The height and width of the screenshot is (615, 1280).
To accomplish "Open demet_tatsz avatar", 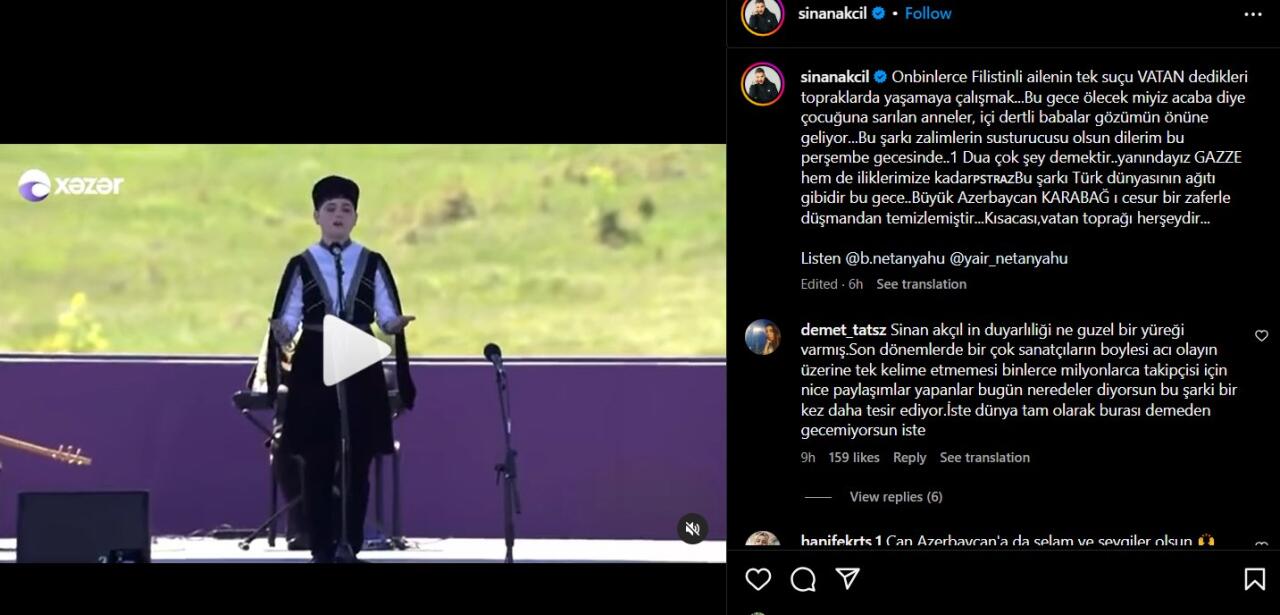I will pyautogui.click(x=762, y=338).
